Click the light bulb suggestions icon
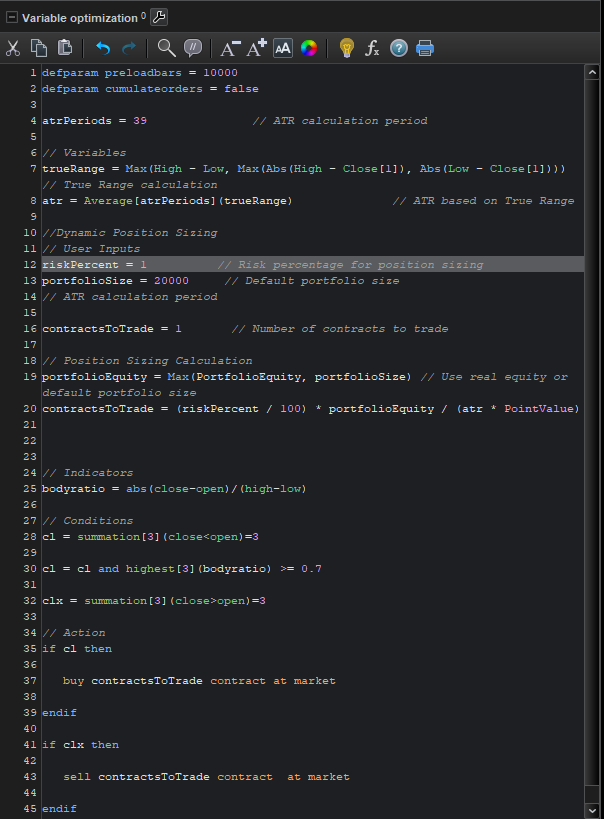The height and width of the screenshot is (819, 604). point(347,48)
